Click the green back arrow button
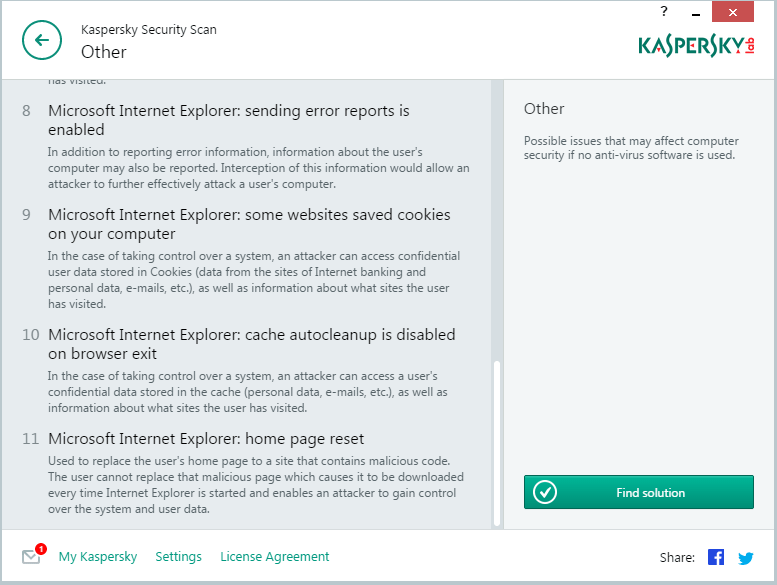Screen dimensions: 777x585 point(41,40)
